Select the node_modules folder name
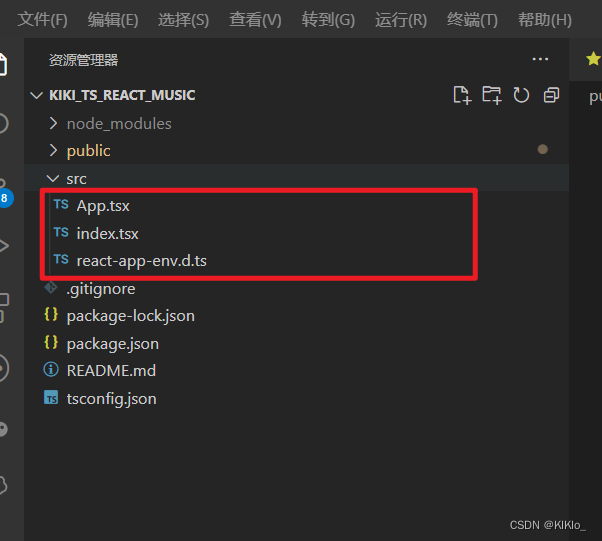602x541 pixels. pos(119,124)
